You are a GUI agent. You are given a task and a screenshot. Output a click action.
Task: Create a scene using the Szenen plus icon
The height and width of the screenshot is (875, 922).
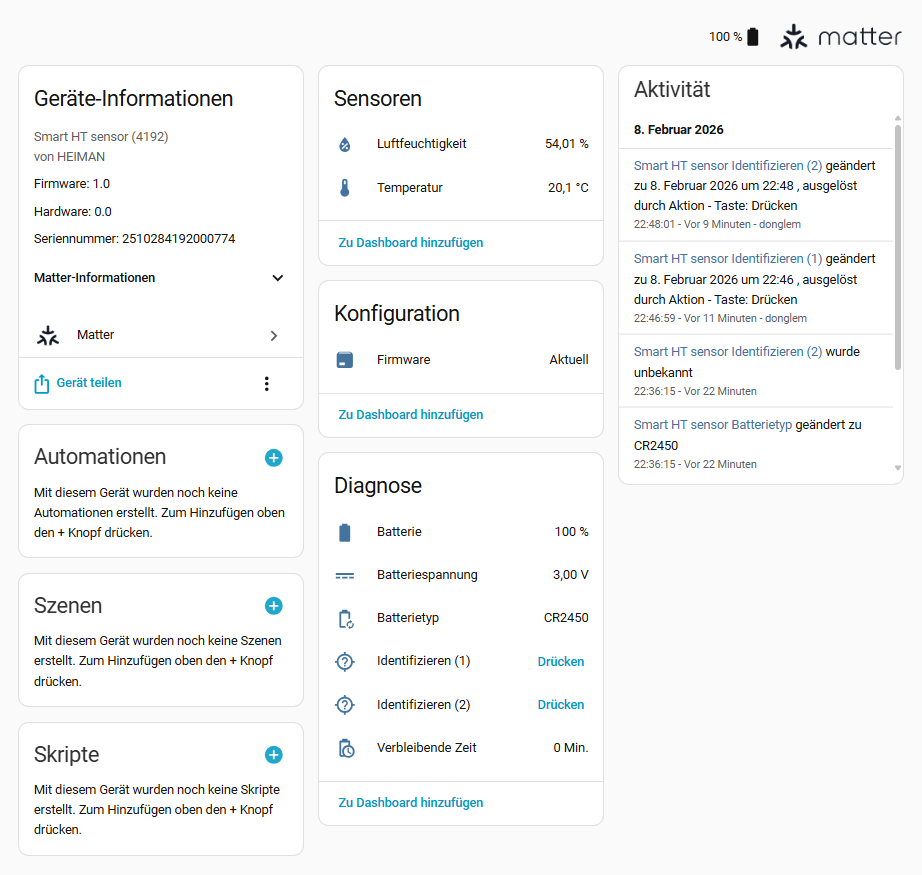point(273,606)
